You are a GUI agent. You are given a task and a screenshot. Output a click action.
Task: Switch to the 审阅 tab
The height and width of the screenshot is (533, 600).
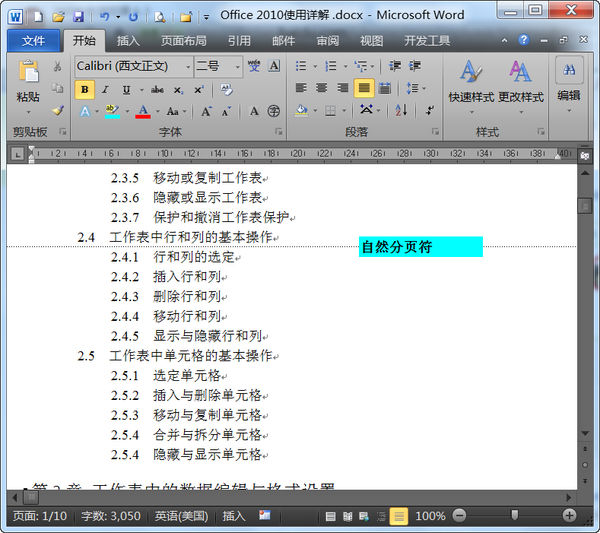[328, 41]
